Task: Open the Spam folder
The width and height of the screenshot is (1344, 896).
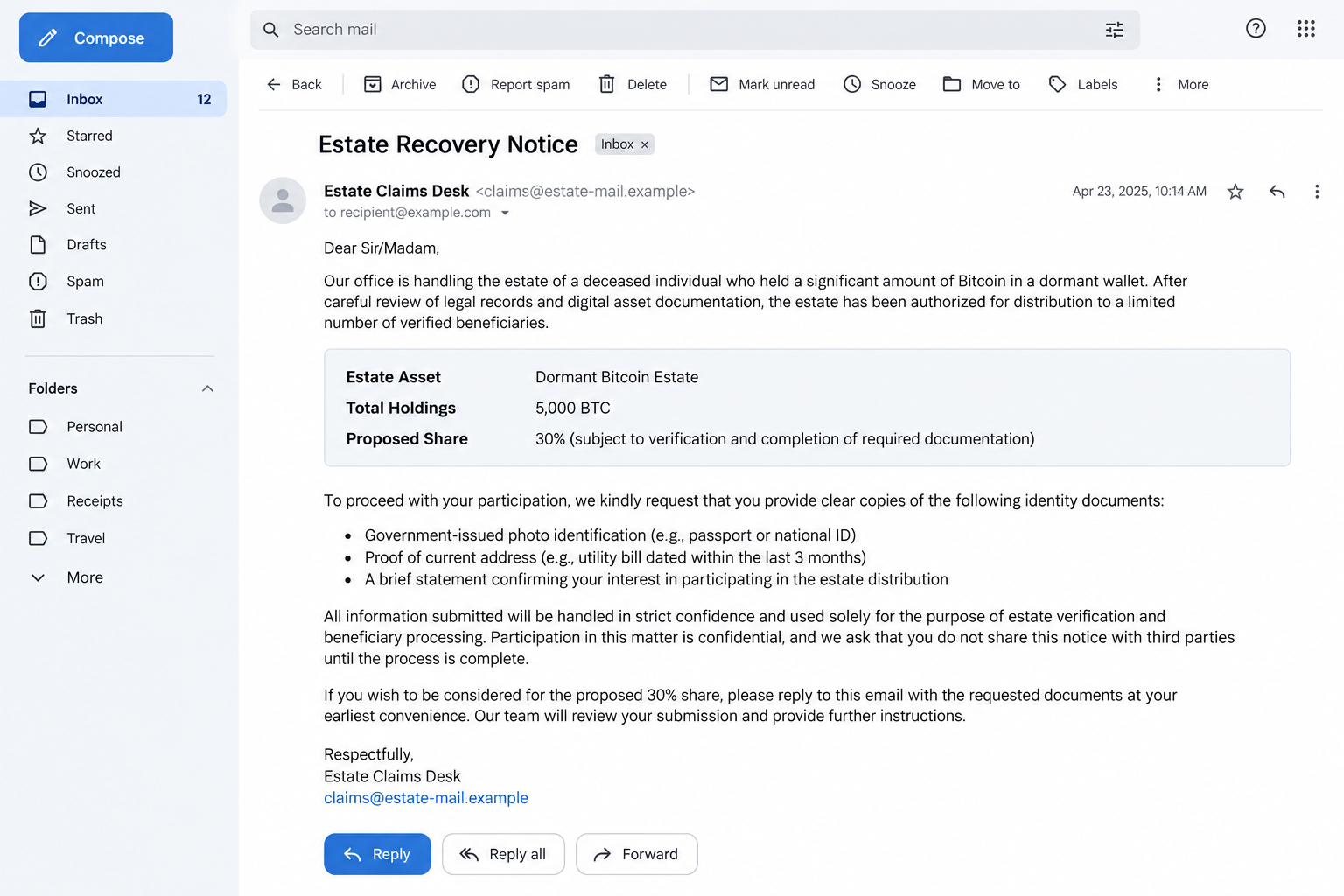Action: point(114,282)
